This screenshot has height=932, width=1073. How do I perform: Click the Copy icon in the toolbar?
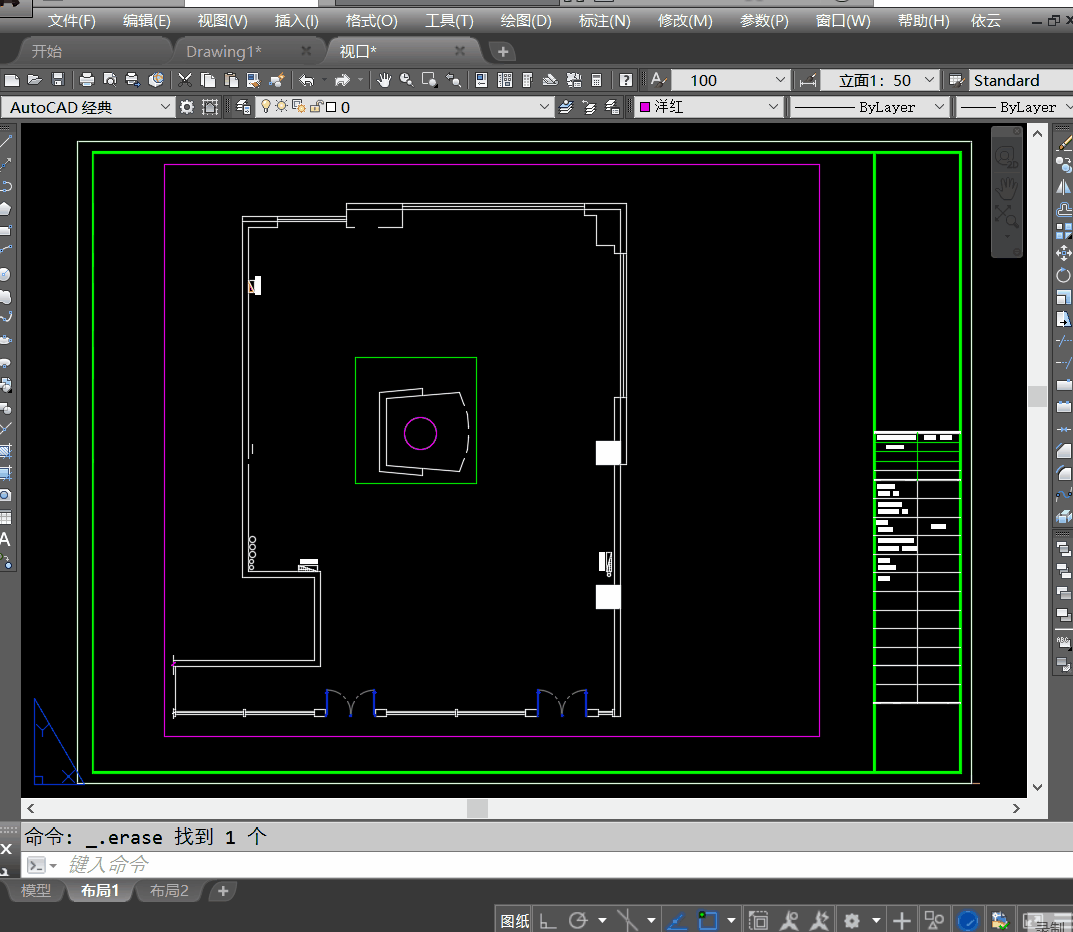click(208, 80)
